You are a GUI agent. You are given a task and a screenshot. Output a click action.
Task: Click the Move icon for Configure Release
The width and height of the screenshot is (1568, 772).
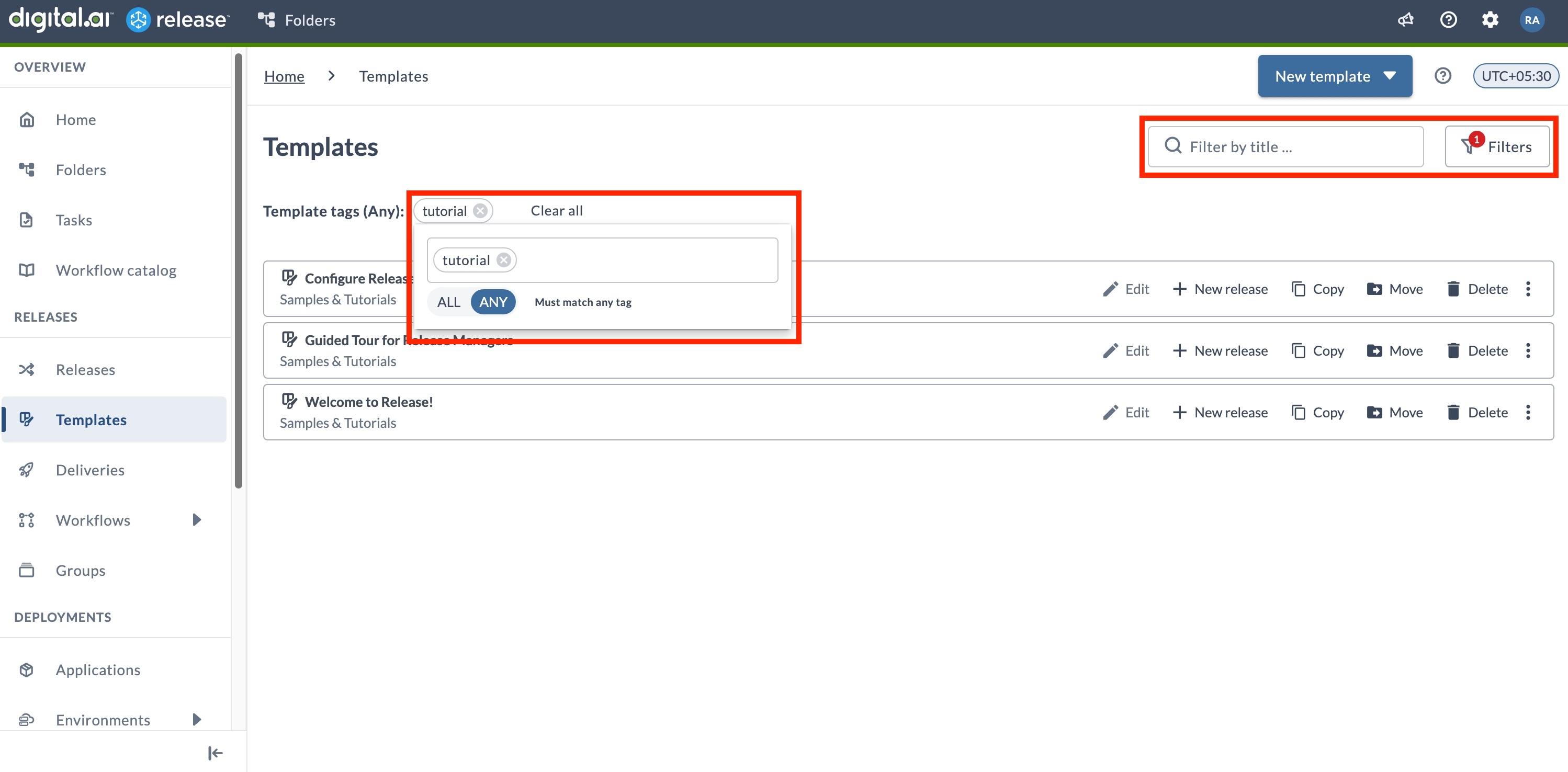1374,289
